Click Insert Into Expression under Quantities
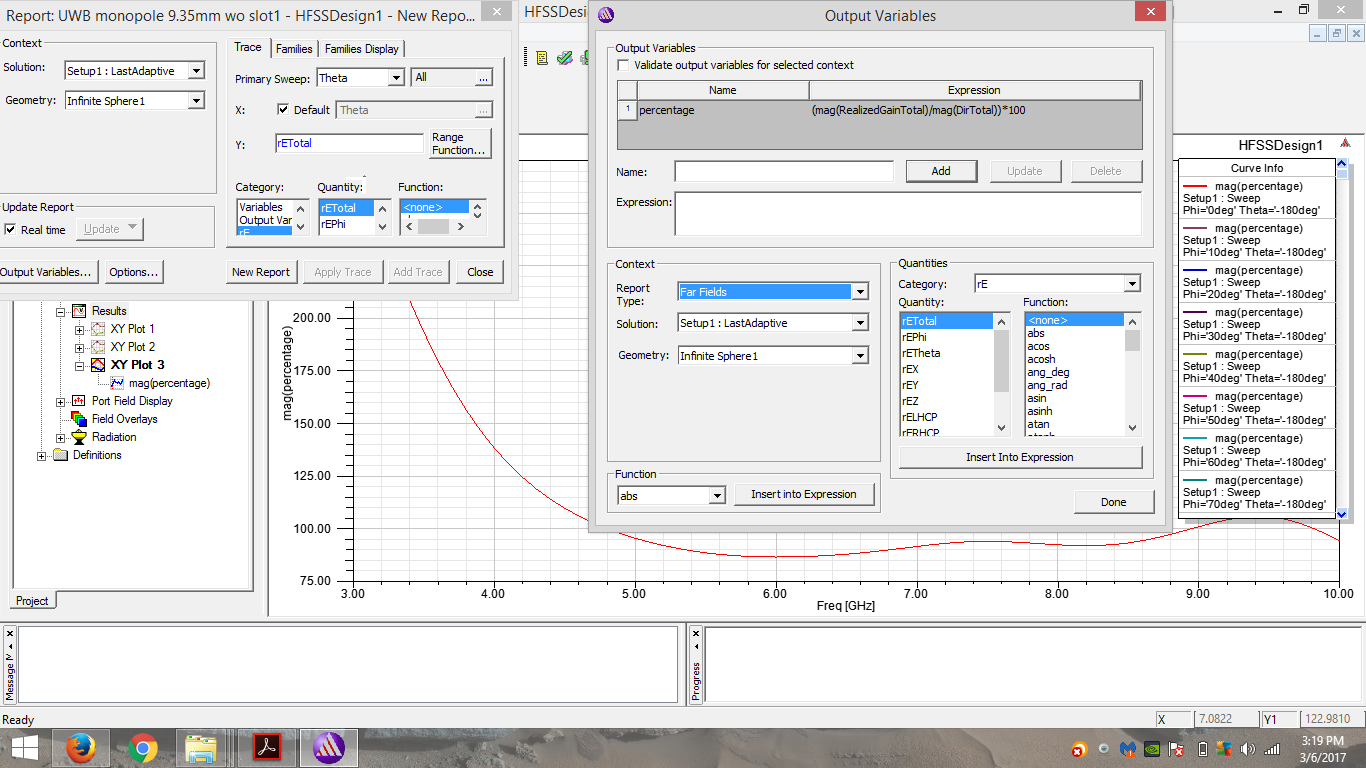1366x768 pixels. (x=1020, y=457)
